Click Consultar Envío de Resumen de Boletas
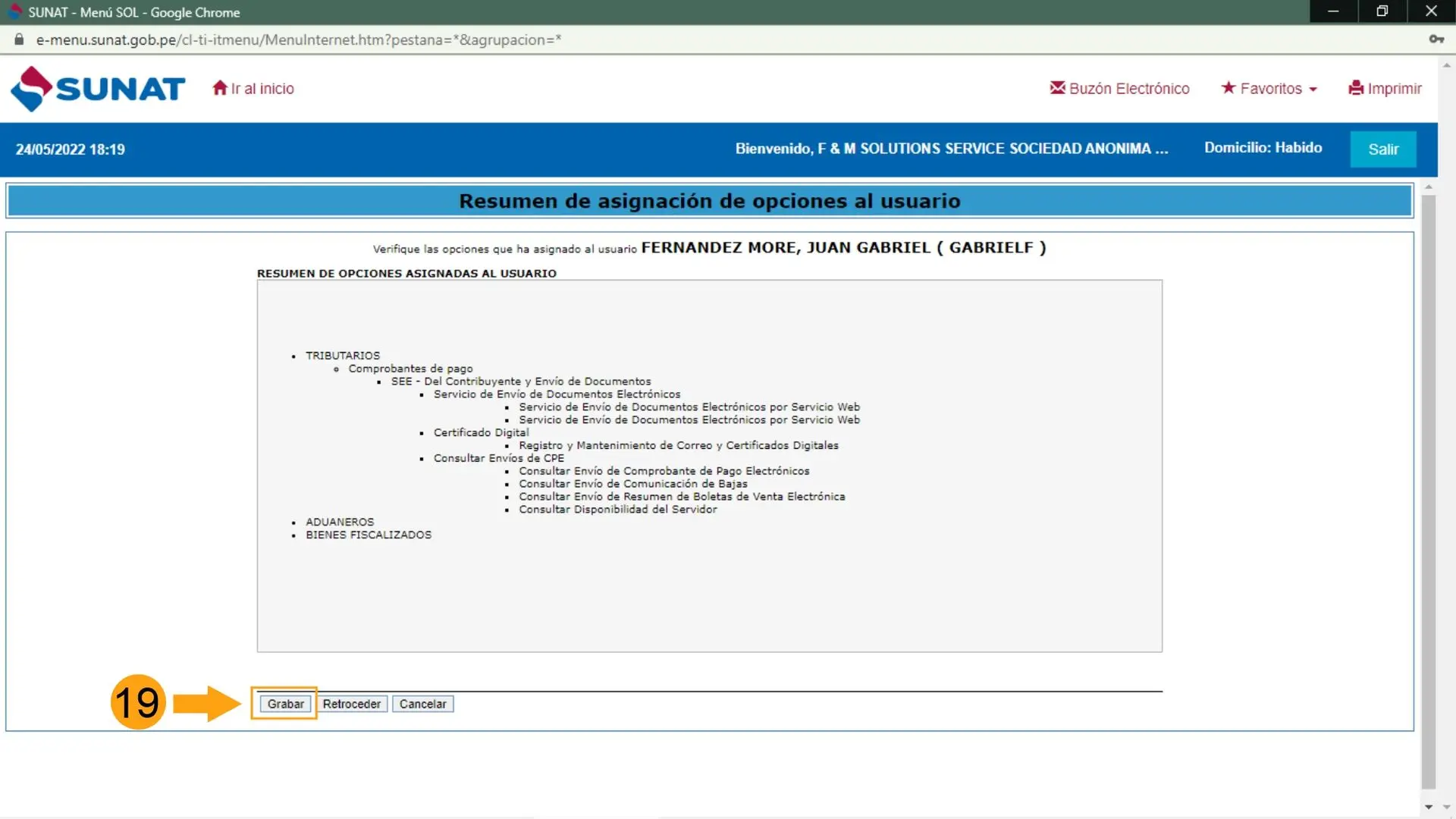 (x=682, y=497)
